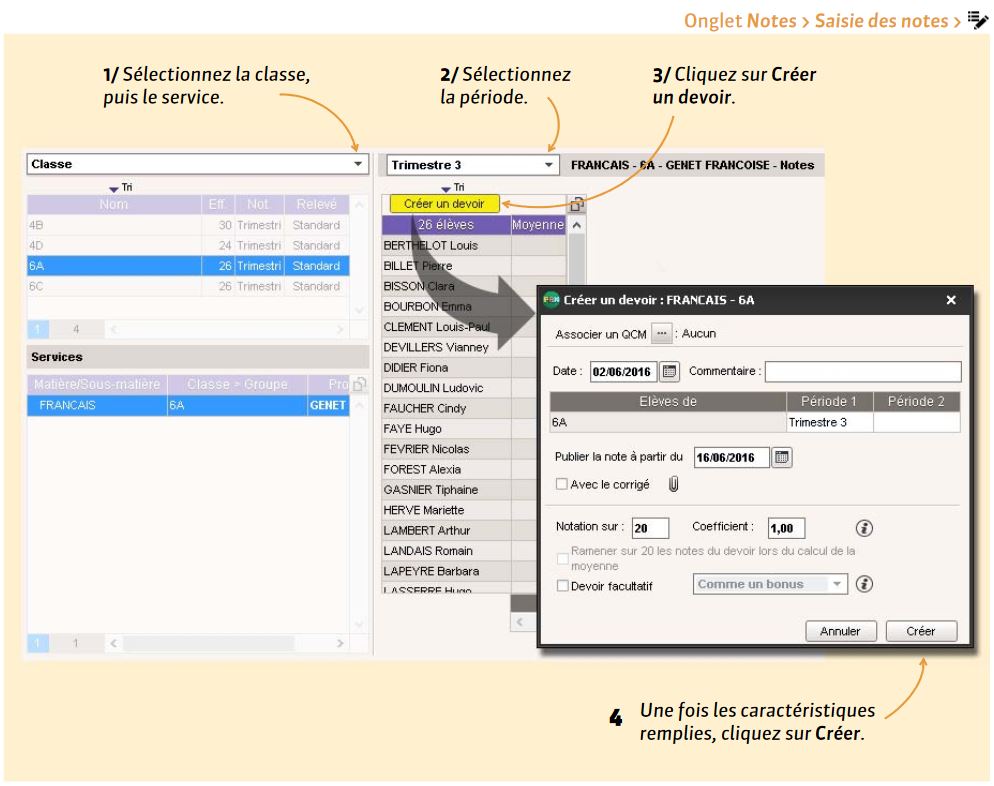Click info icon next to Coefficient field
Screen dimensions: 994x786
click(x=864, y=528)
